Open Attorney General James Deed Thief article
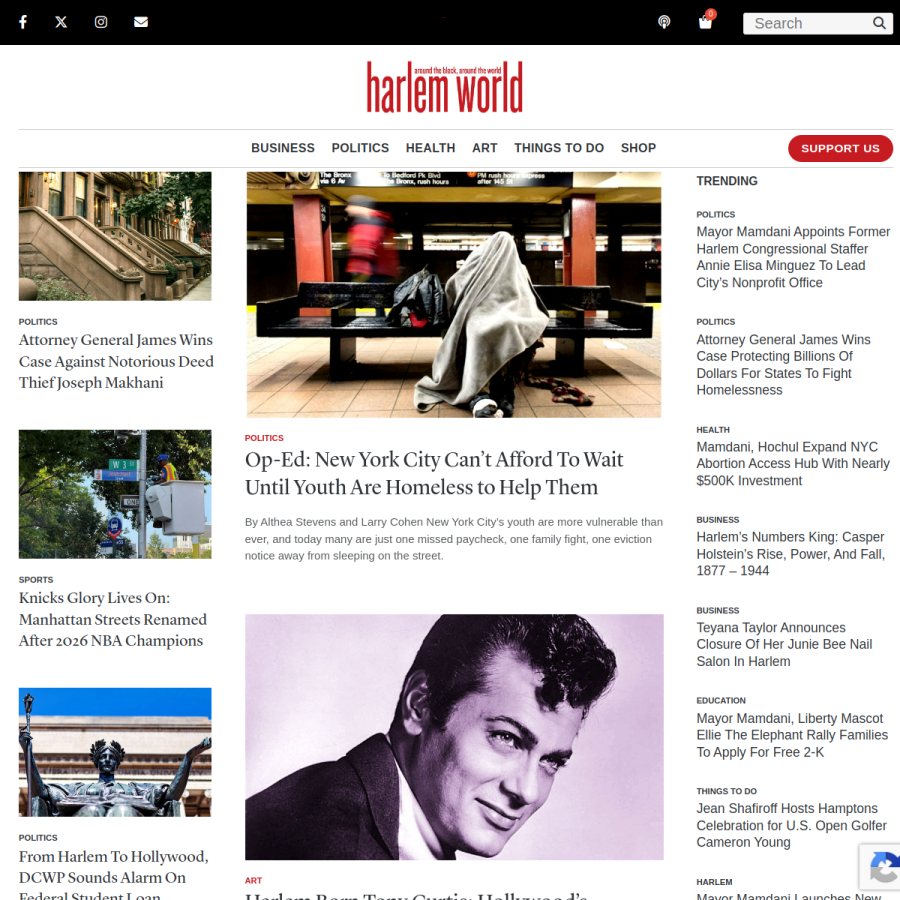900x900 pixels. tap(116, 361)
